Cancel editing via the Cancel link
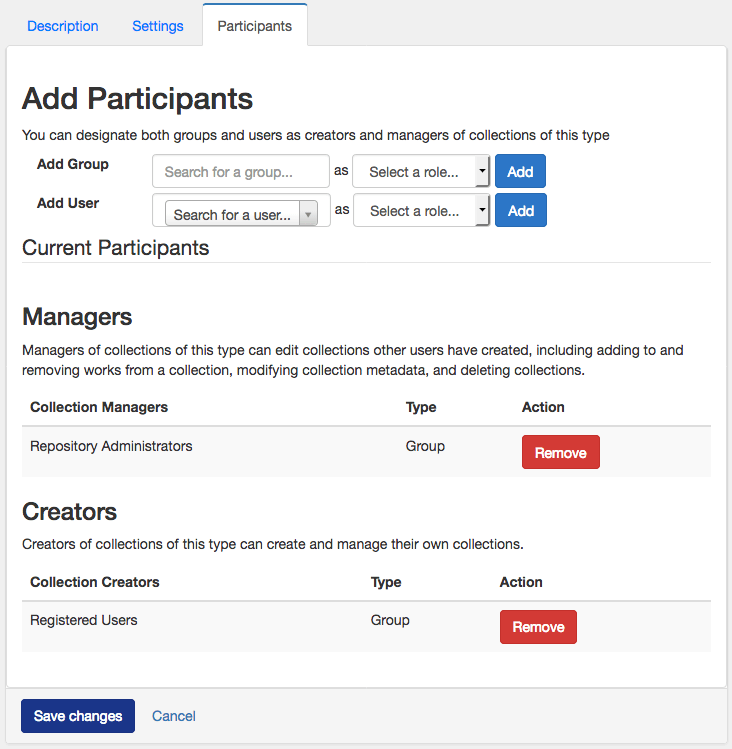Viewport: 732px width, 749px height. click(x=174, y=716)
